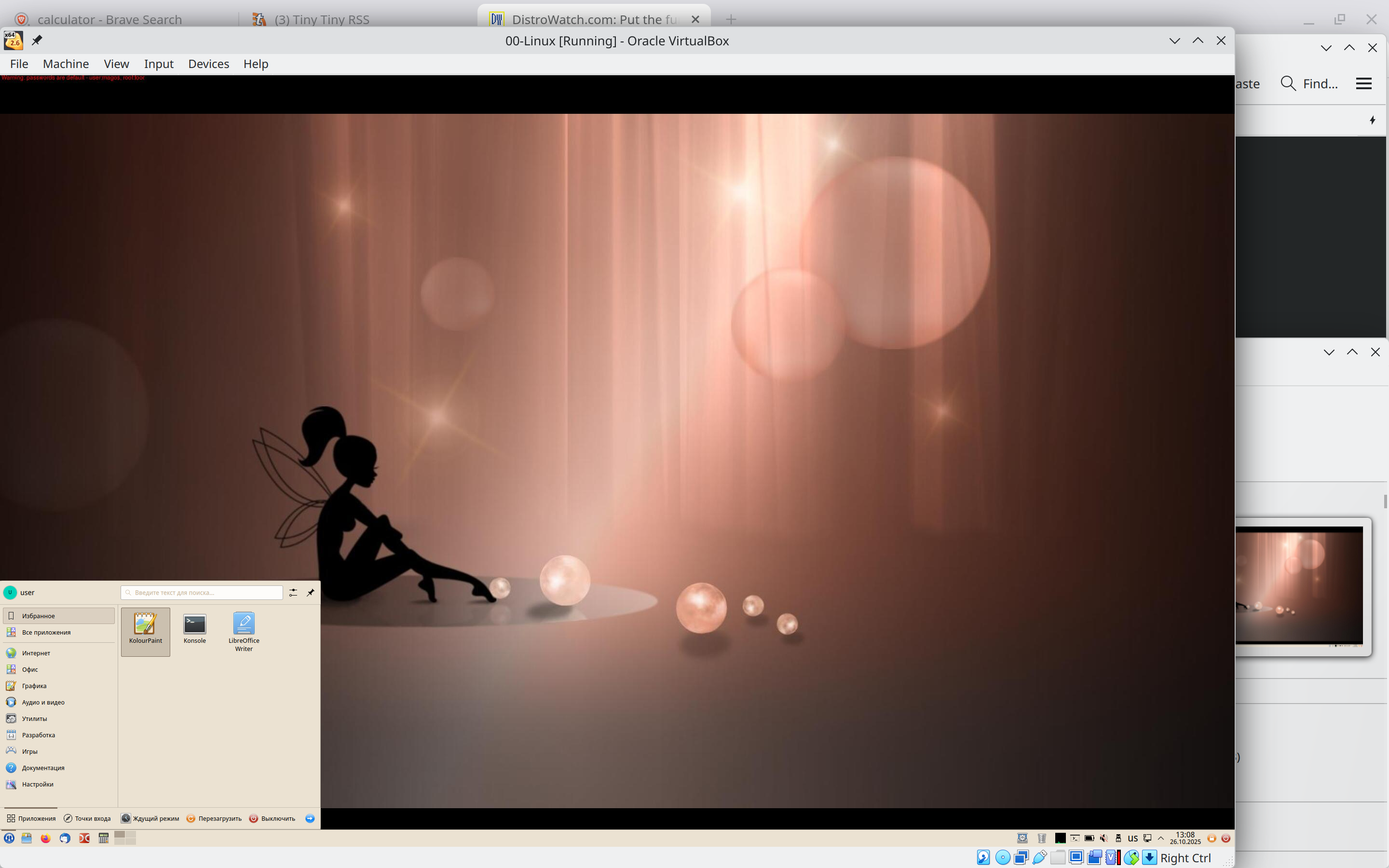Toggle the VirtualBox title bar pin icon
The image size is (1389, 868).
37,40
